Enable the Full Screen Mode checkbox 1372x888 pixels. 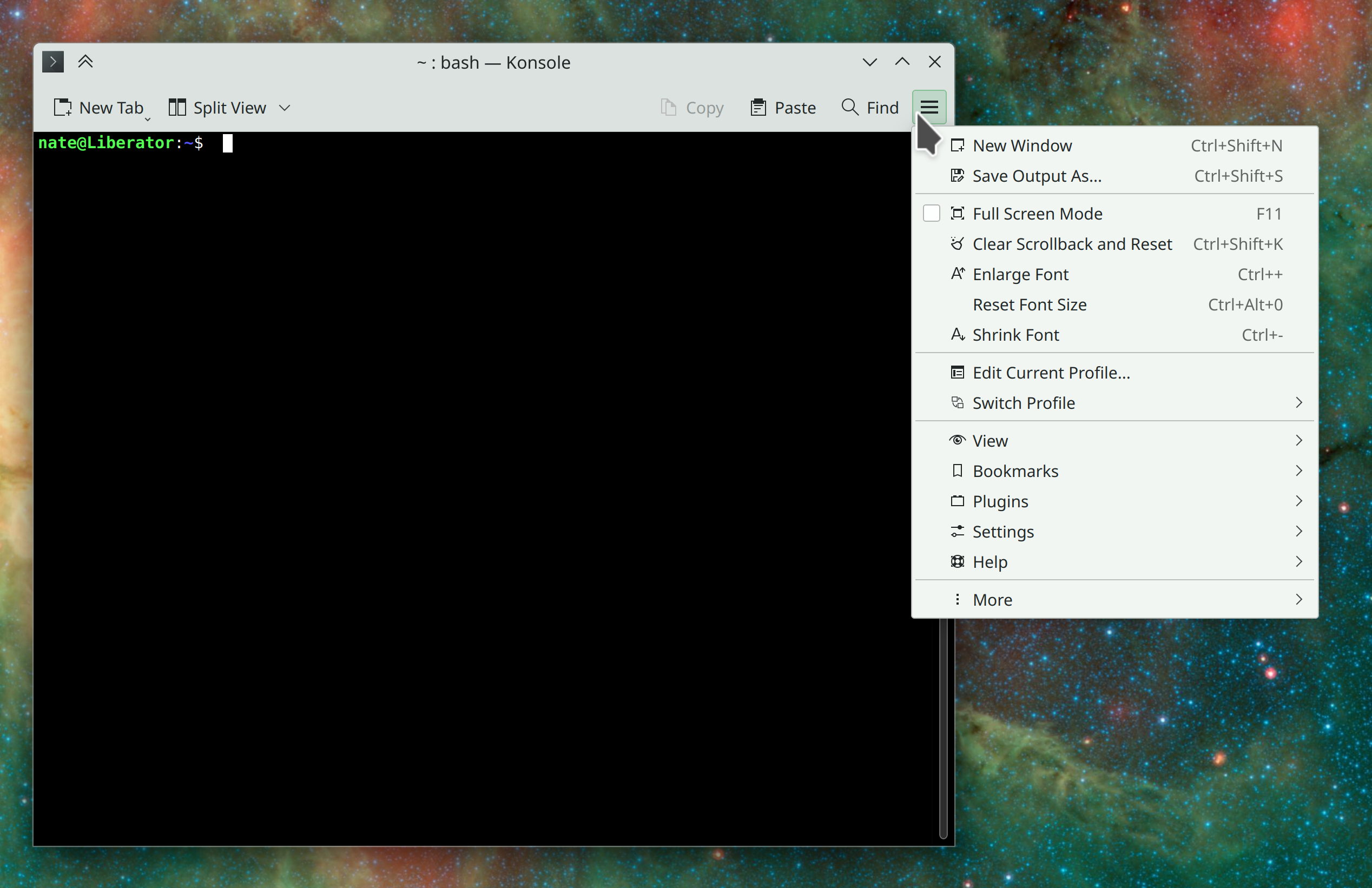tap(931, 214)
